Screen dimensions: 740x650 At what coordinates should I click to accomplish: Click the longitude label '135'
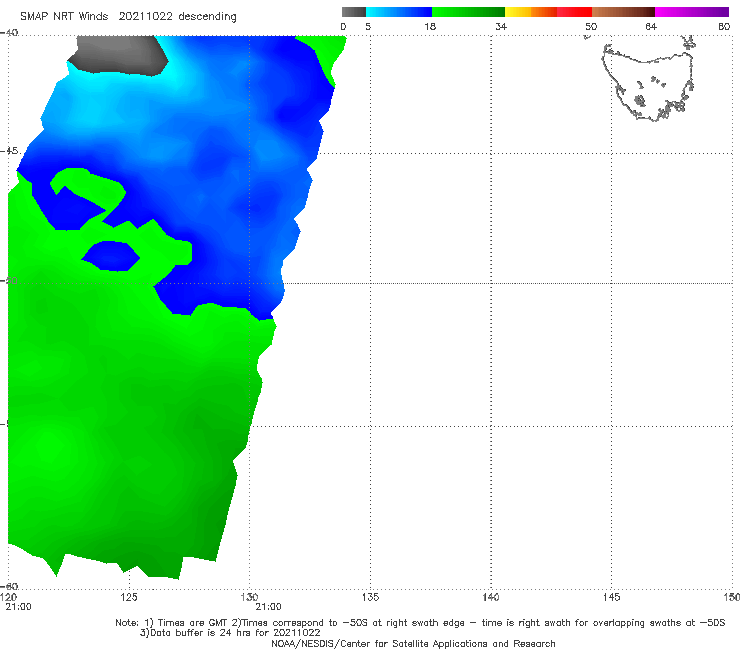tap(370, 597)
